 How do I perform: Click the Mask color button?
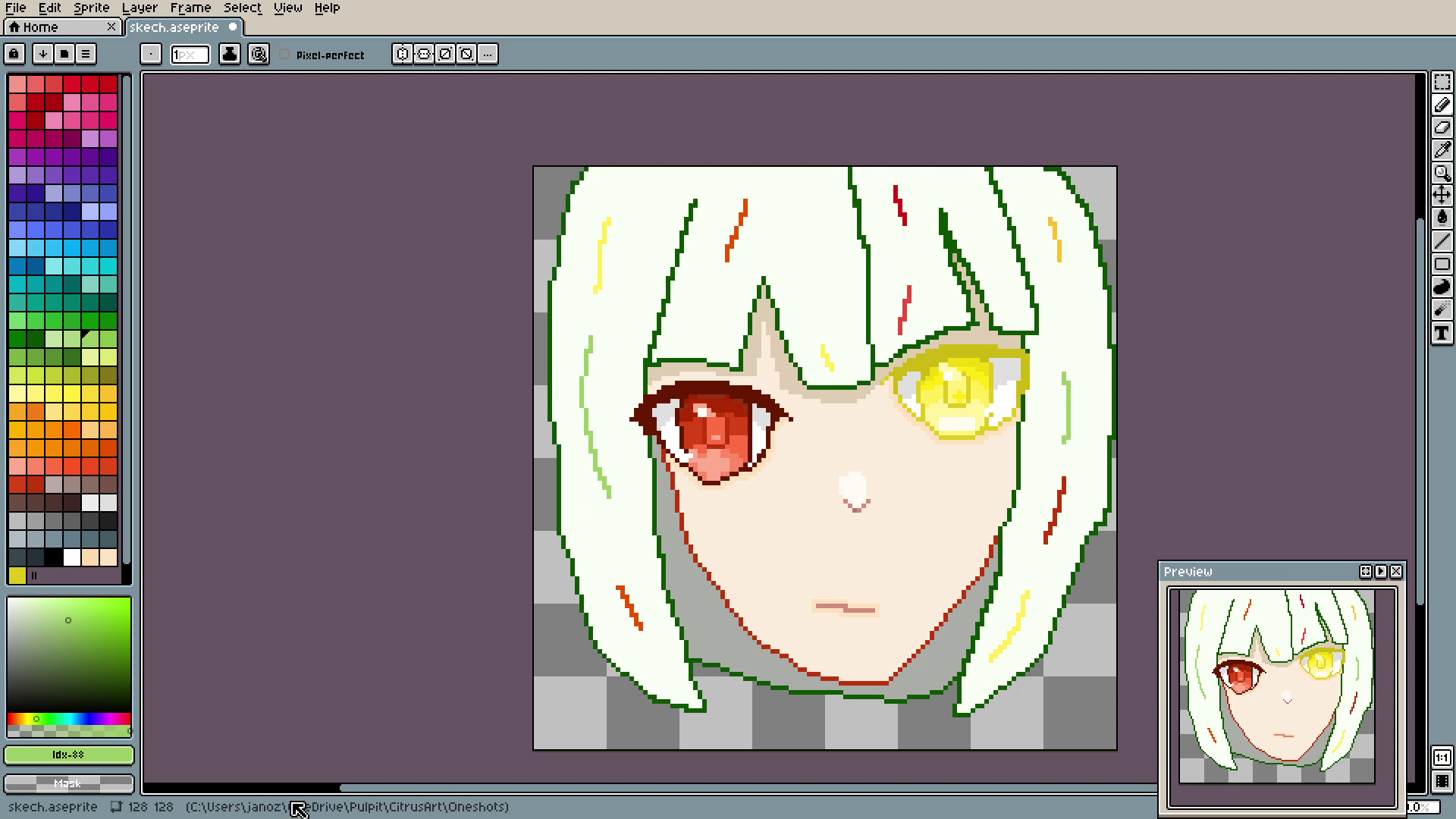pos(68,783)
